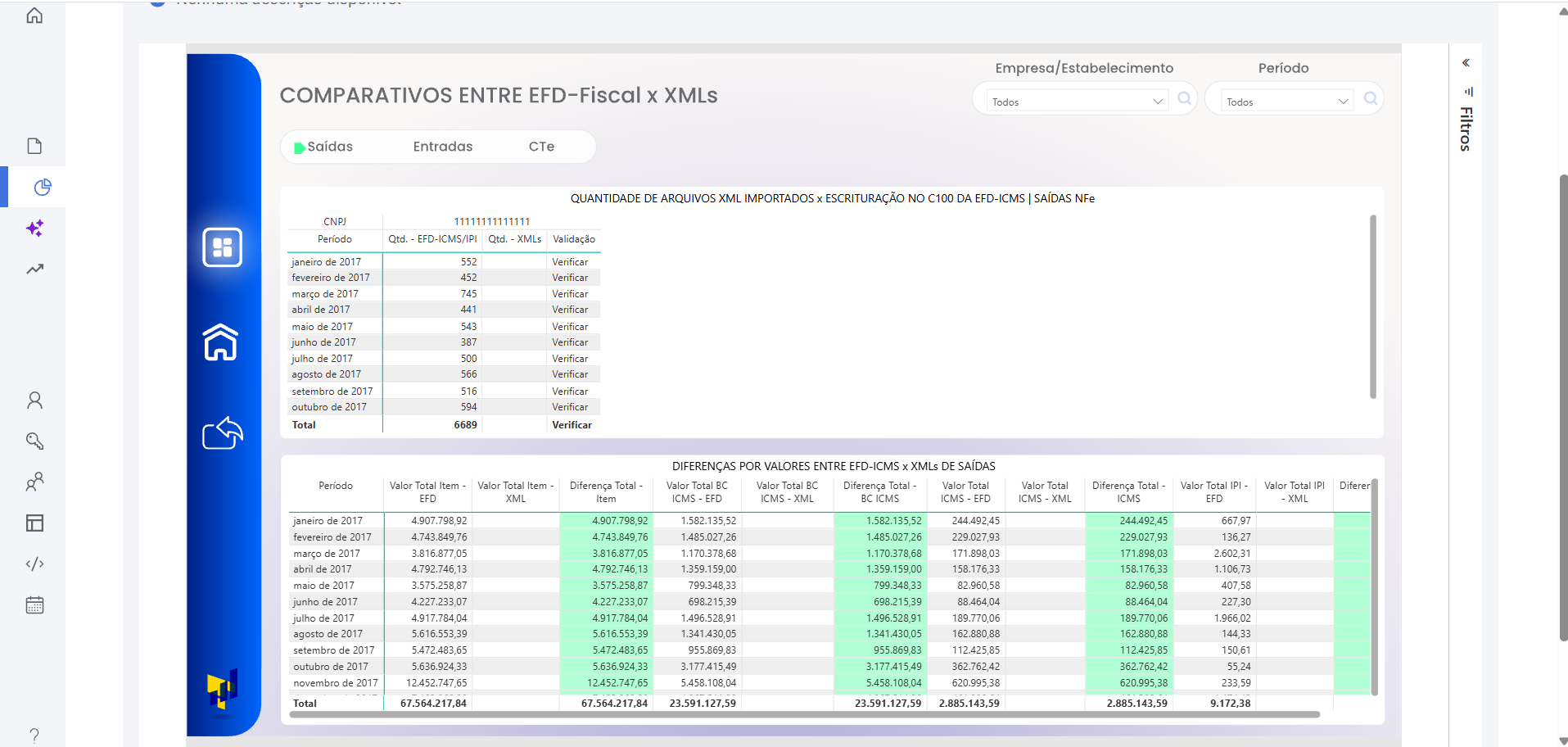Select the dashboard grid icon on blue panel
1568x747 pixels.
click(x=222, y=247)
